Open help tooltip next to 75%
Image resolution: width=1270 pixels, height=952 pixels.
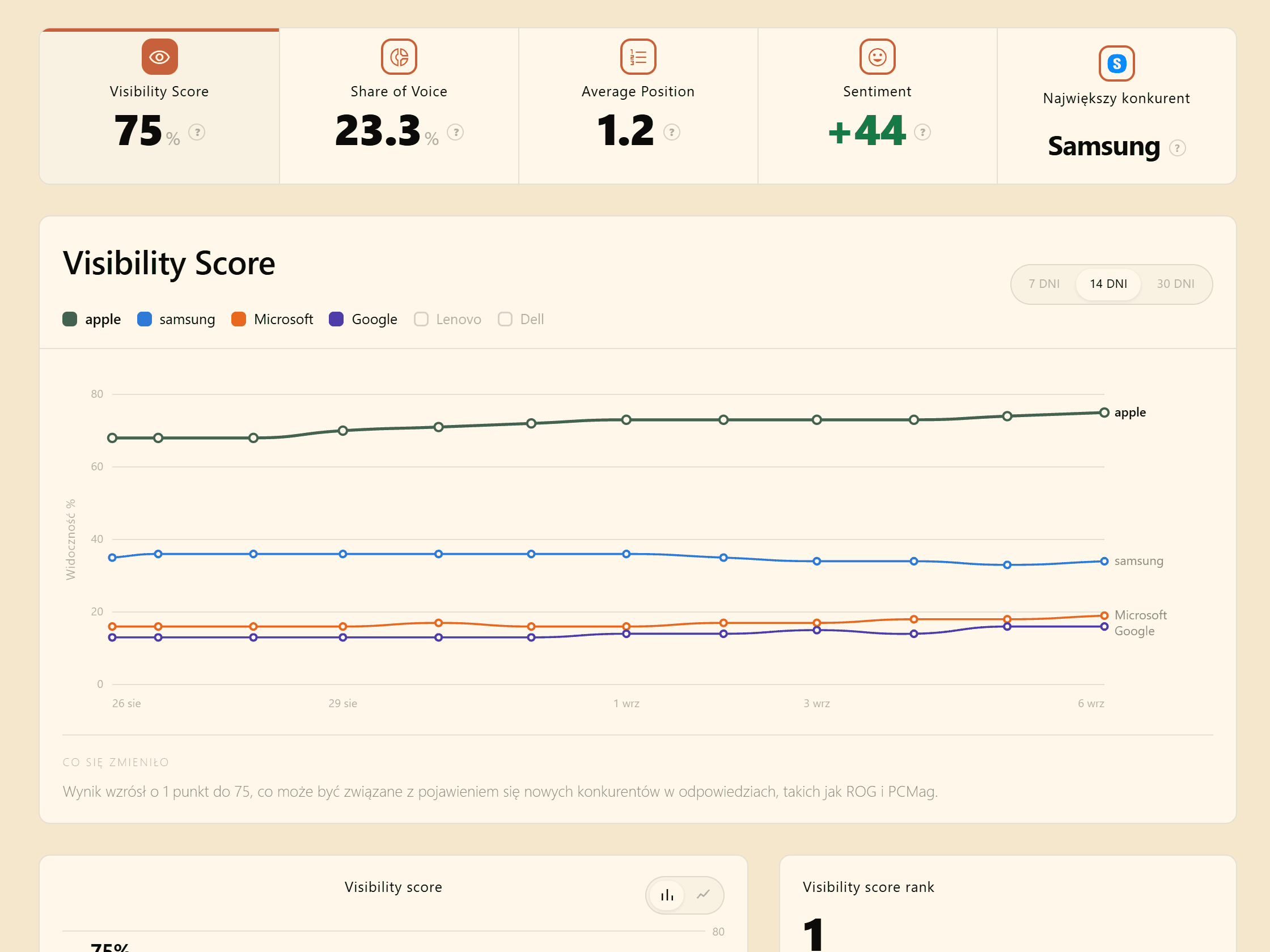pos(197,133)
